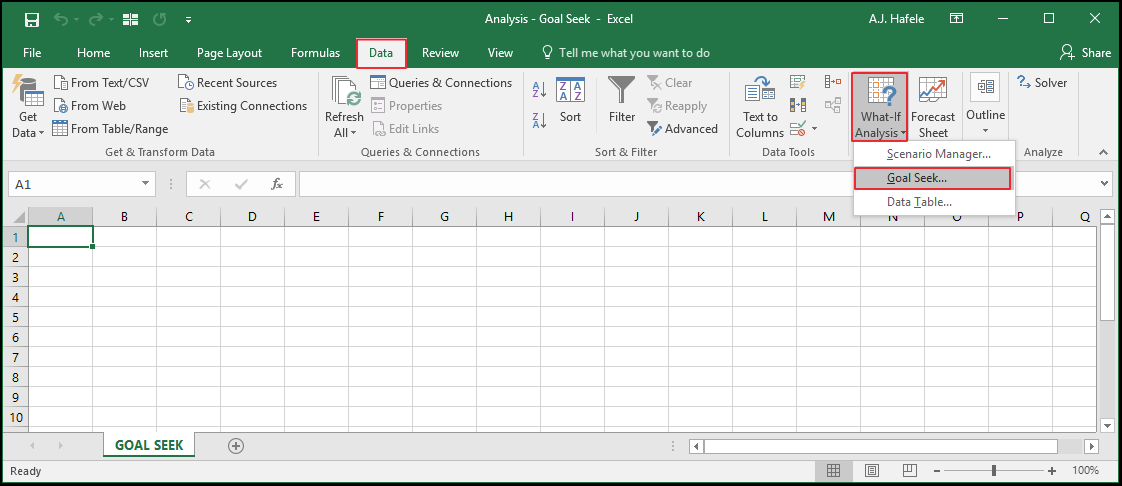The height and width of the screenshot is (486, 1122).
Task: Expand the Data Validation dropdown arrow
Action: 814,130
